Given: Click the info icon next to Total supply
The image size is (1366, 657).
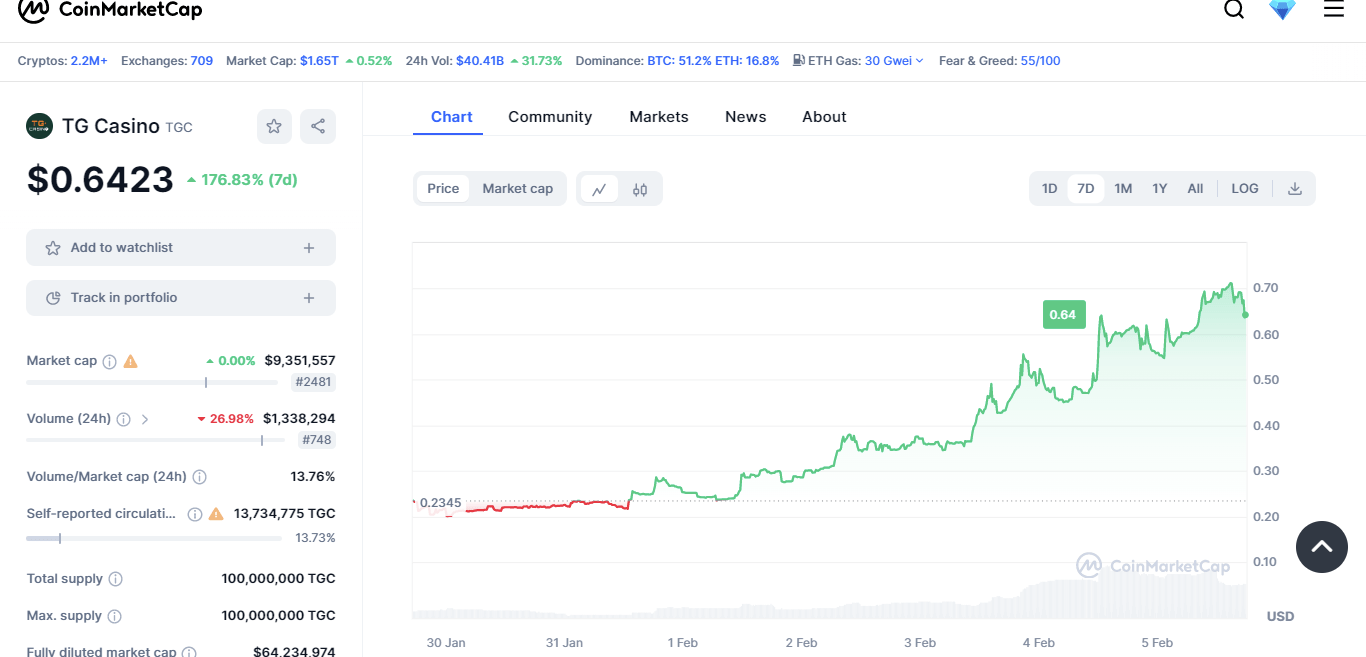Looking at the screenshot, I should click(x=116, y=579).
